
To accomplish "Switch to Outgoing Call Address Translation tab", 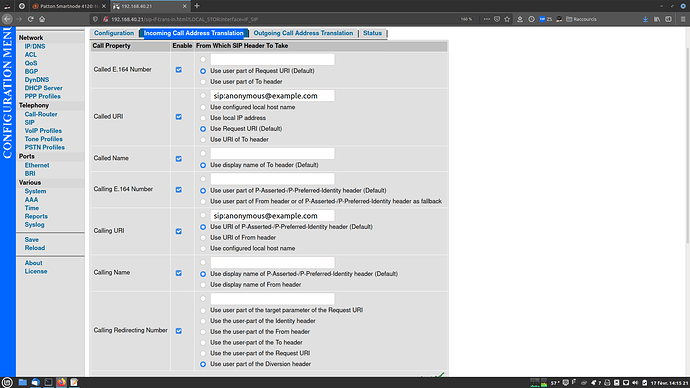I will (303, 33).
